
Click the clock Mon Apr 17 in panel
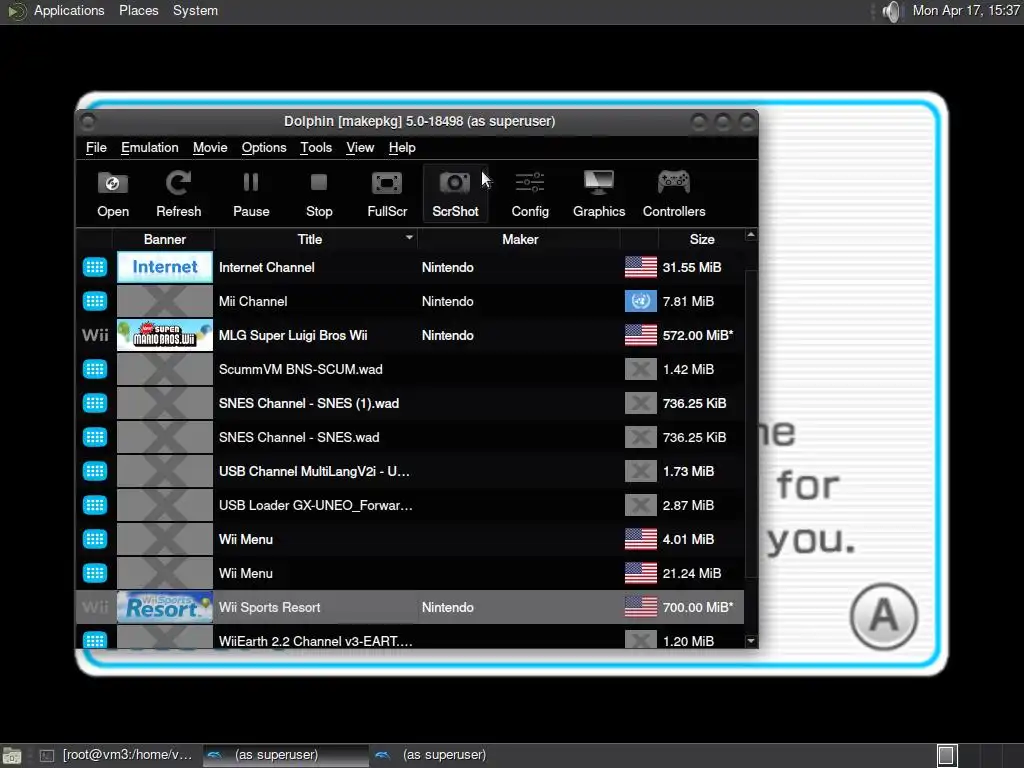[966, 10]
